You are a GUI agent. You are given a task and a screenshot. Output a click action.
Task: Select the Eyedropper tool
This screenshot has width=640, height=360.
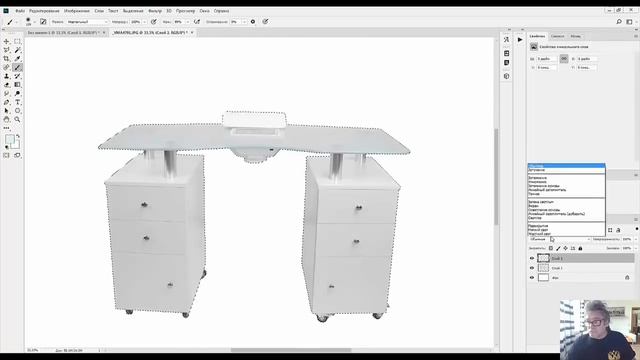(x=17, y=59)
